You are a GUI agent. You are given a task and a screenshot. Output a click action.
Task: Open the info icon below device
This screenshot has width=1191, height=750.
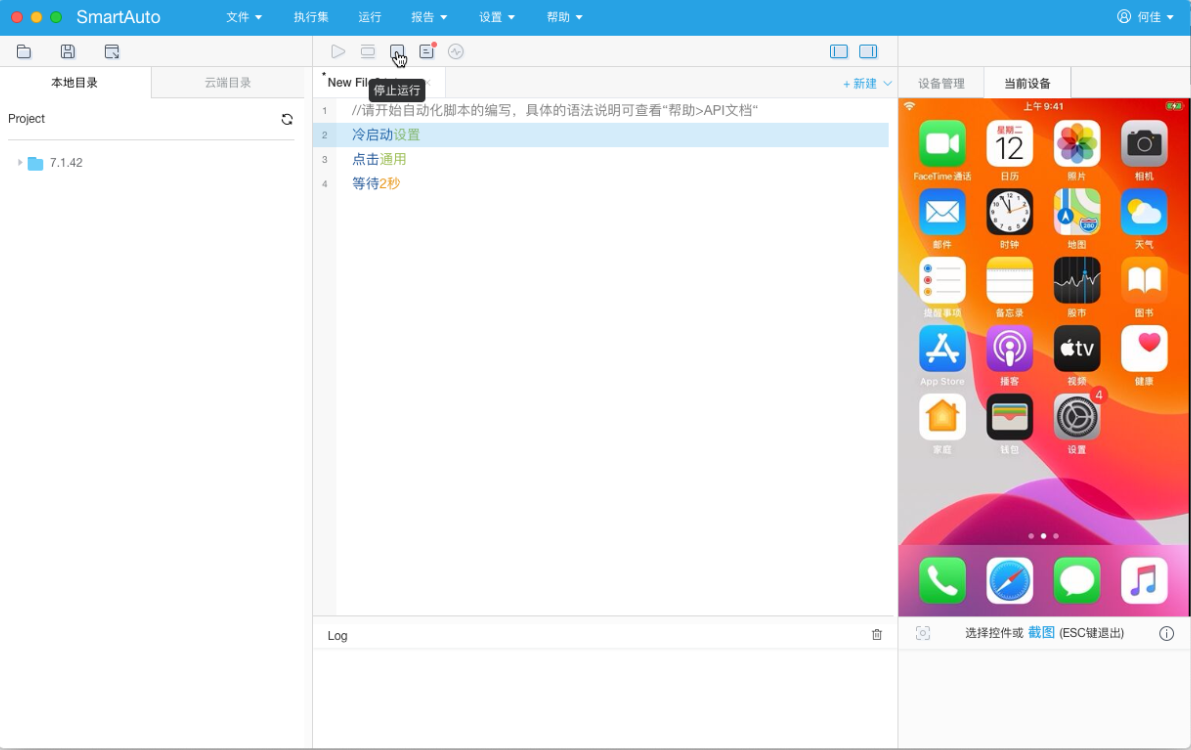[x=1167, y=633]
